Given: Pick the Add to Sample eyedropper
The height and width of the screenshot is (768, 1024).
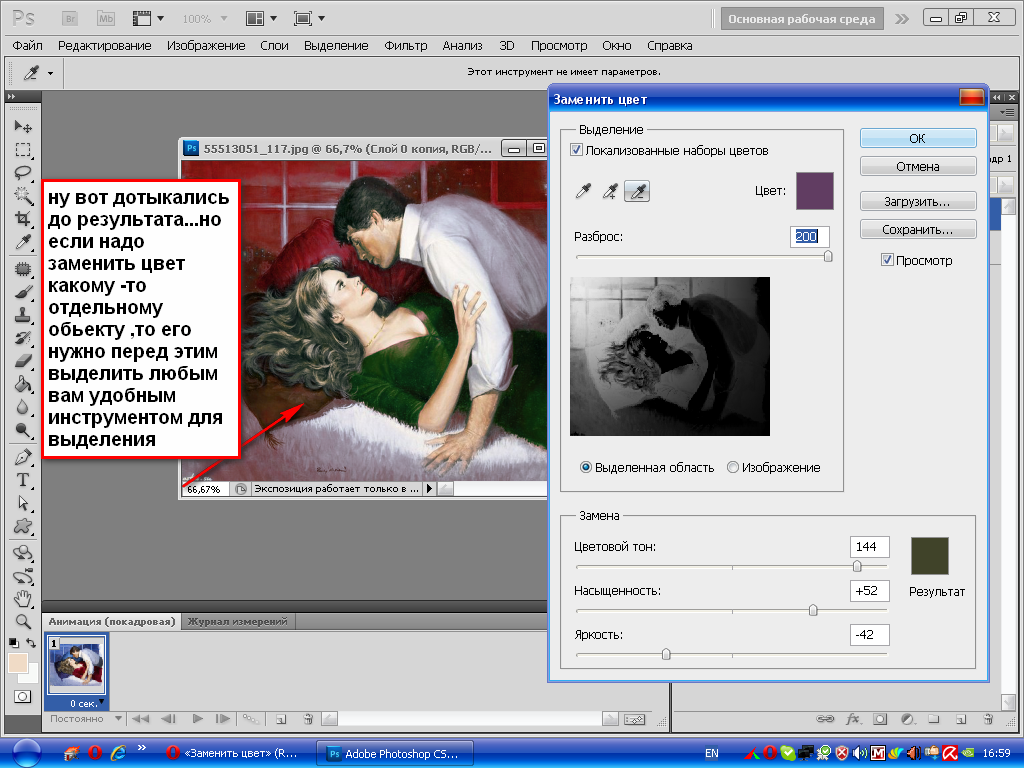Looking at the screenshot, I should tap(610, 191).
